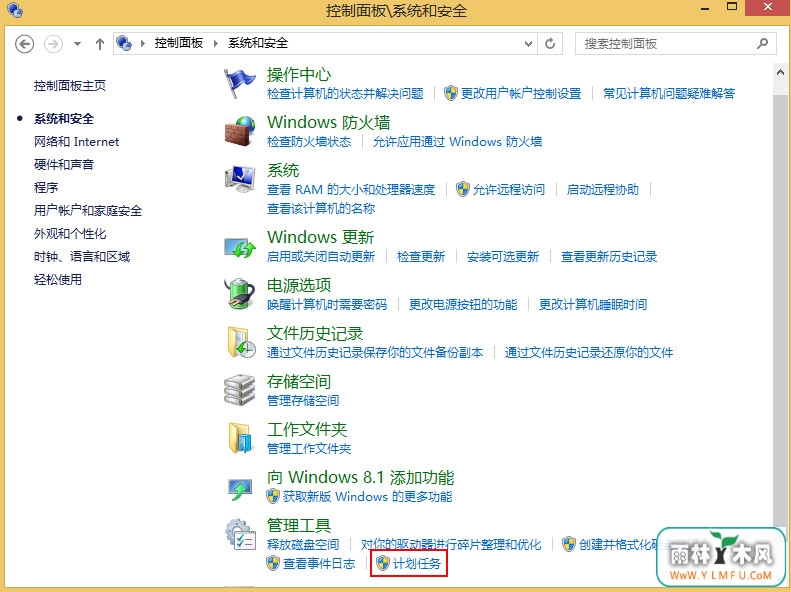The width and height of the screenshot is (791, 592).
Task: Select 控制面板 in the address breadcrumb
Action: 179,43
